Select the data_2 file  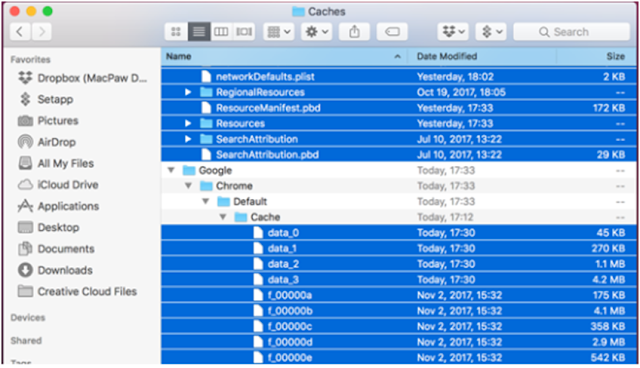399,264
